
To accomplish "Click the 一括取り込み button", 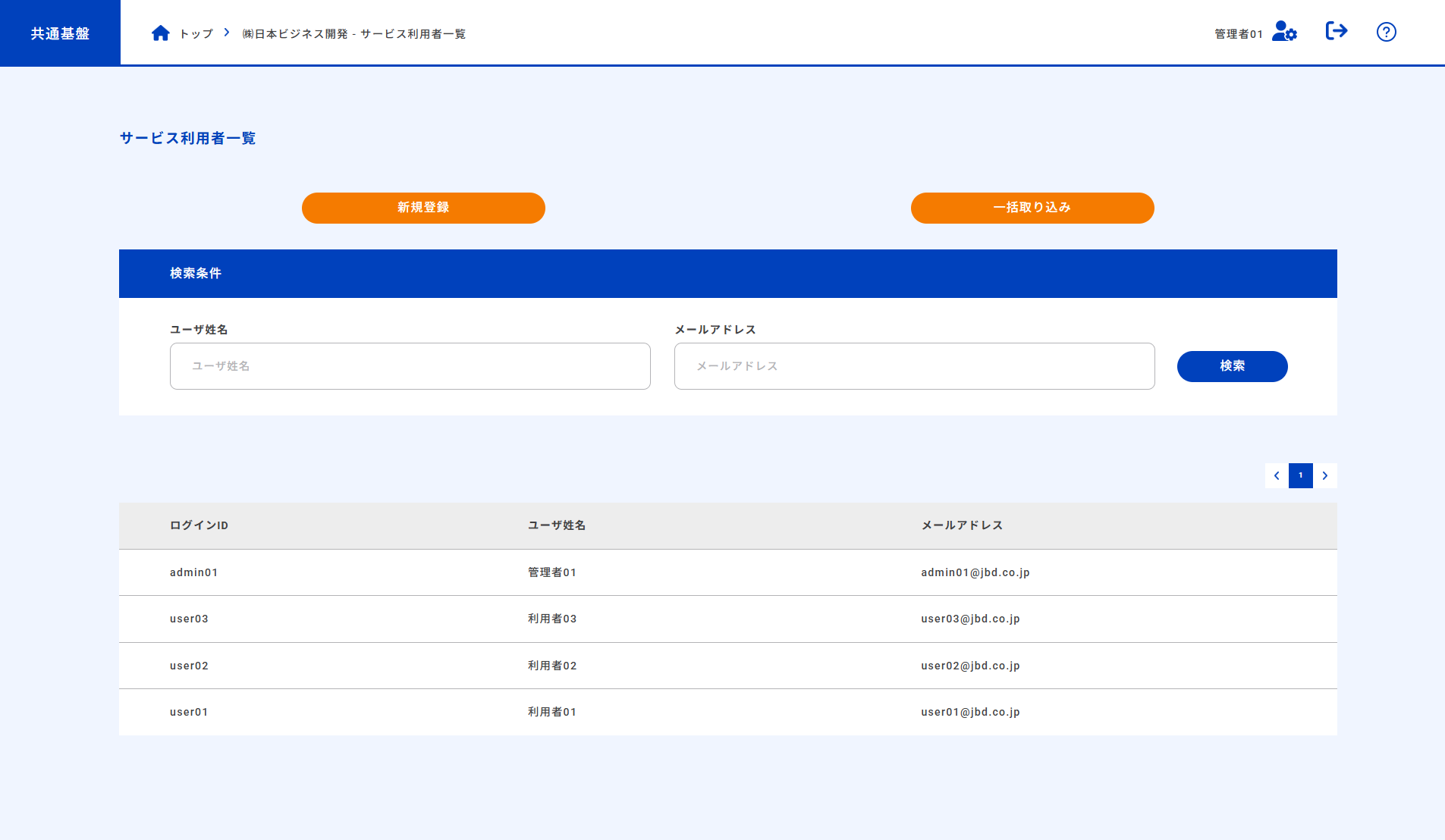I will 1032,208.
